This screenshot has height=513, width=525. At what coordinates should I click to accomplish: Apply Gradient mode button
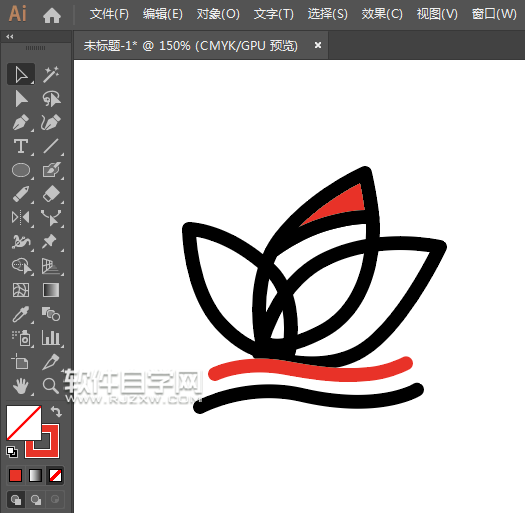[x=35, y=475]
